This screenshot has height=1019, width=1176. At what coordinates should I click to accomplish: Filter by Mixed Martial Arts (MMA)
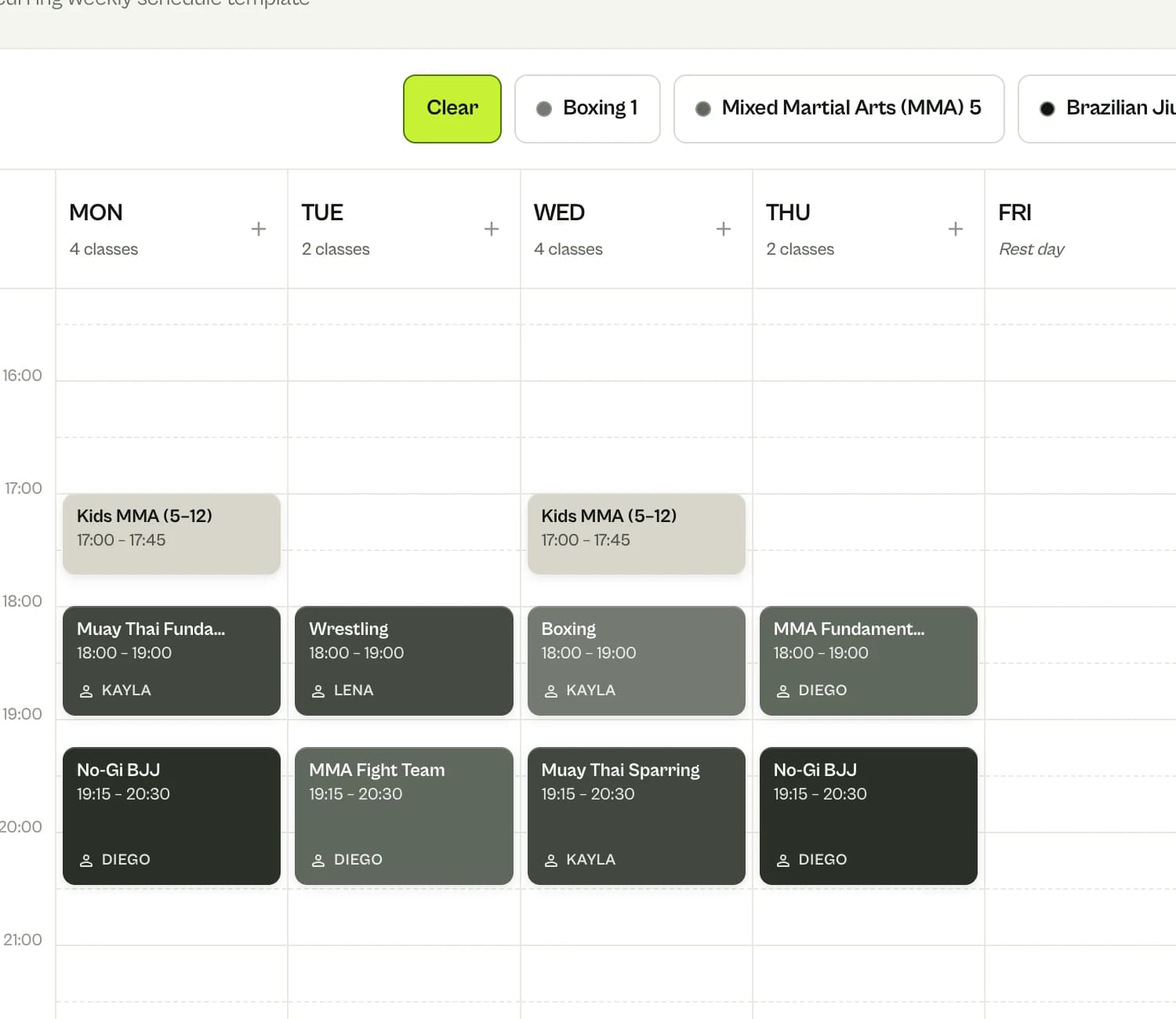pyautogui.click(x=839, y=109)
